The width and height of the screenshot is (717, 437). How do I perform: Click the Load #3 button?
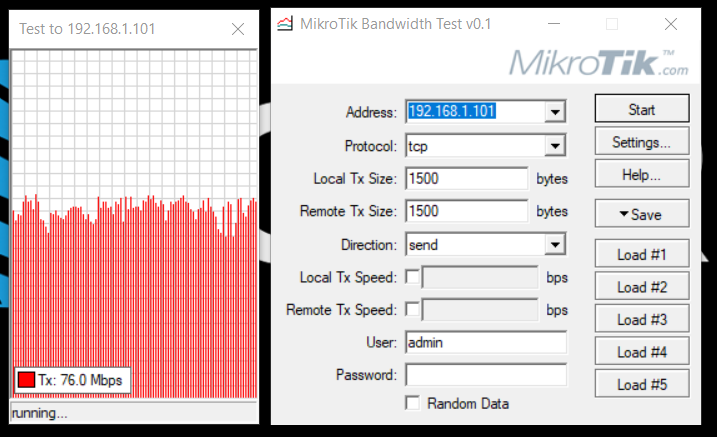[x=642, y=319]
